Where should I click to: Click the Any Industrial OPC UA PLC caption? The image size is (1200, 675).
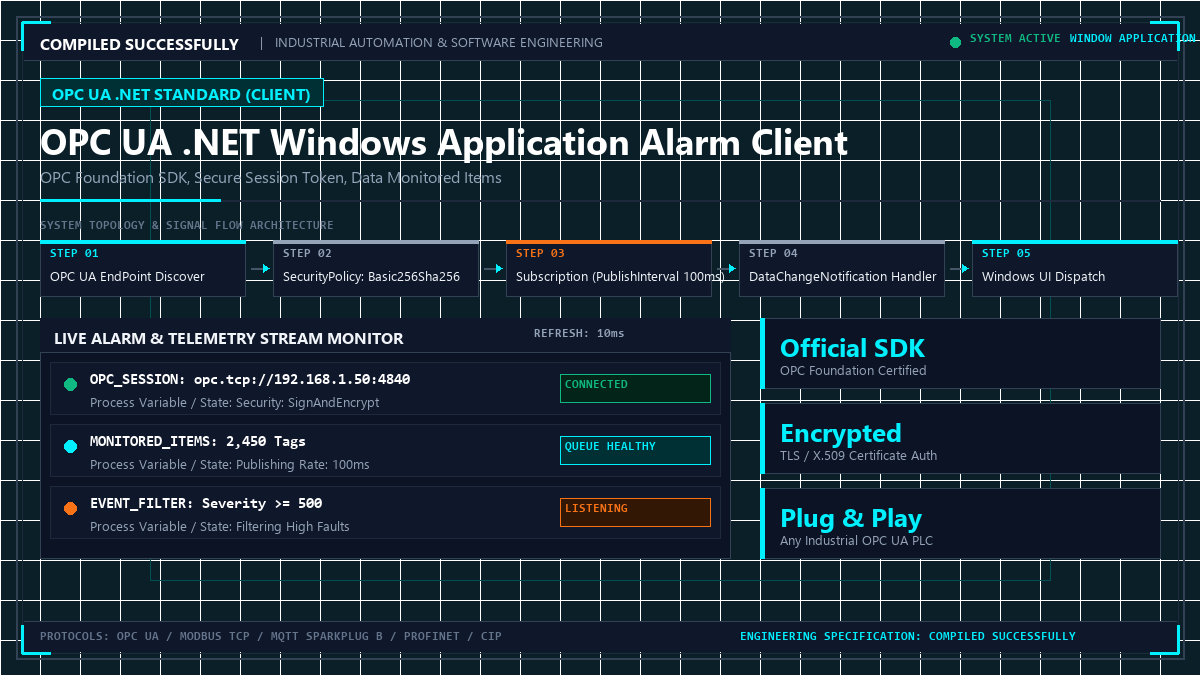tap(857, 541)
